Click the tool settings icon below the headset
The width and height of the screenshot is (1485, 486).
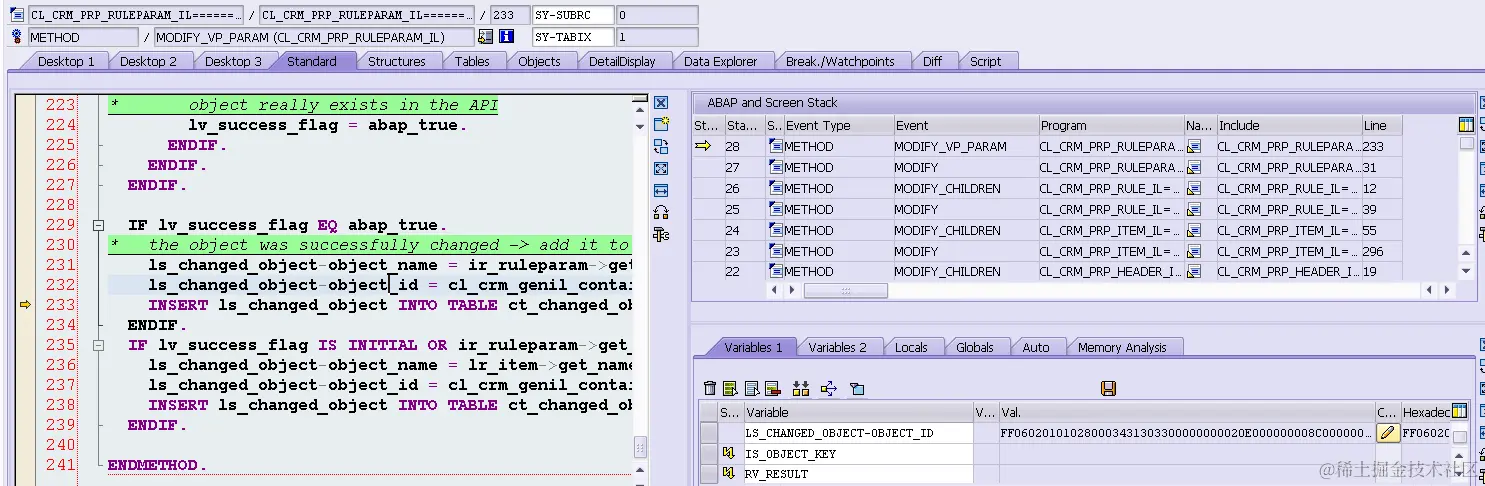[661, 234]
